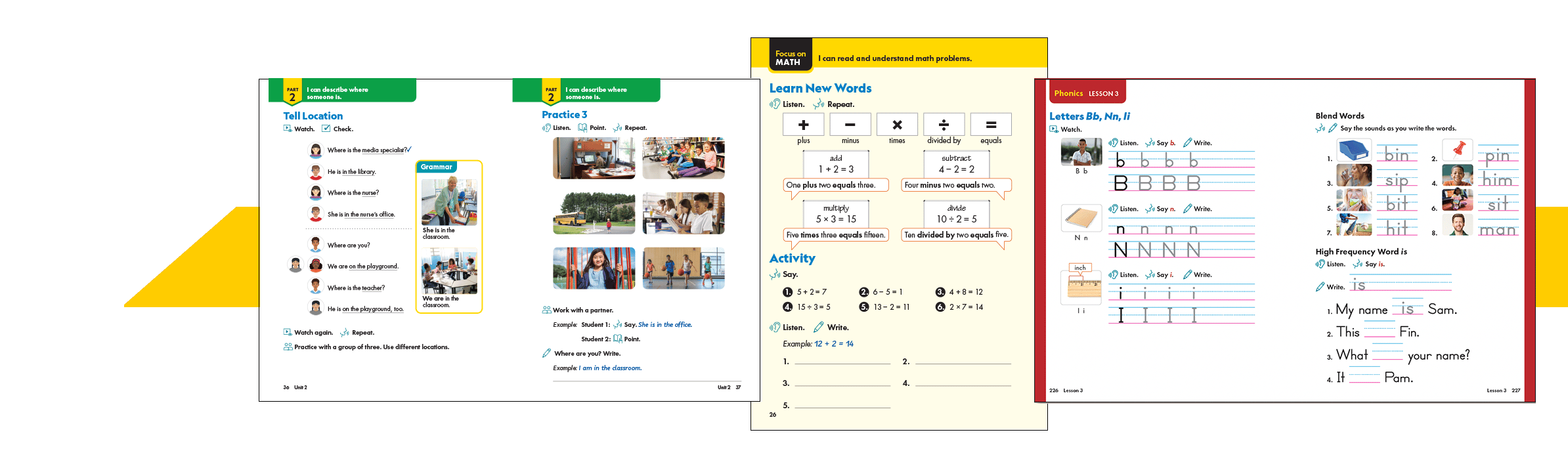
Task: Click the "add 1 + 2 = 3" card
Action: pyautogui.click(x=836, y=164)
